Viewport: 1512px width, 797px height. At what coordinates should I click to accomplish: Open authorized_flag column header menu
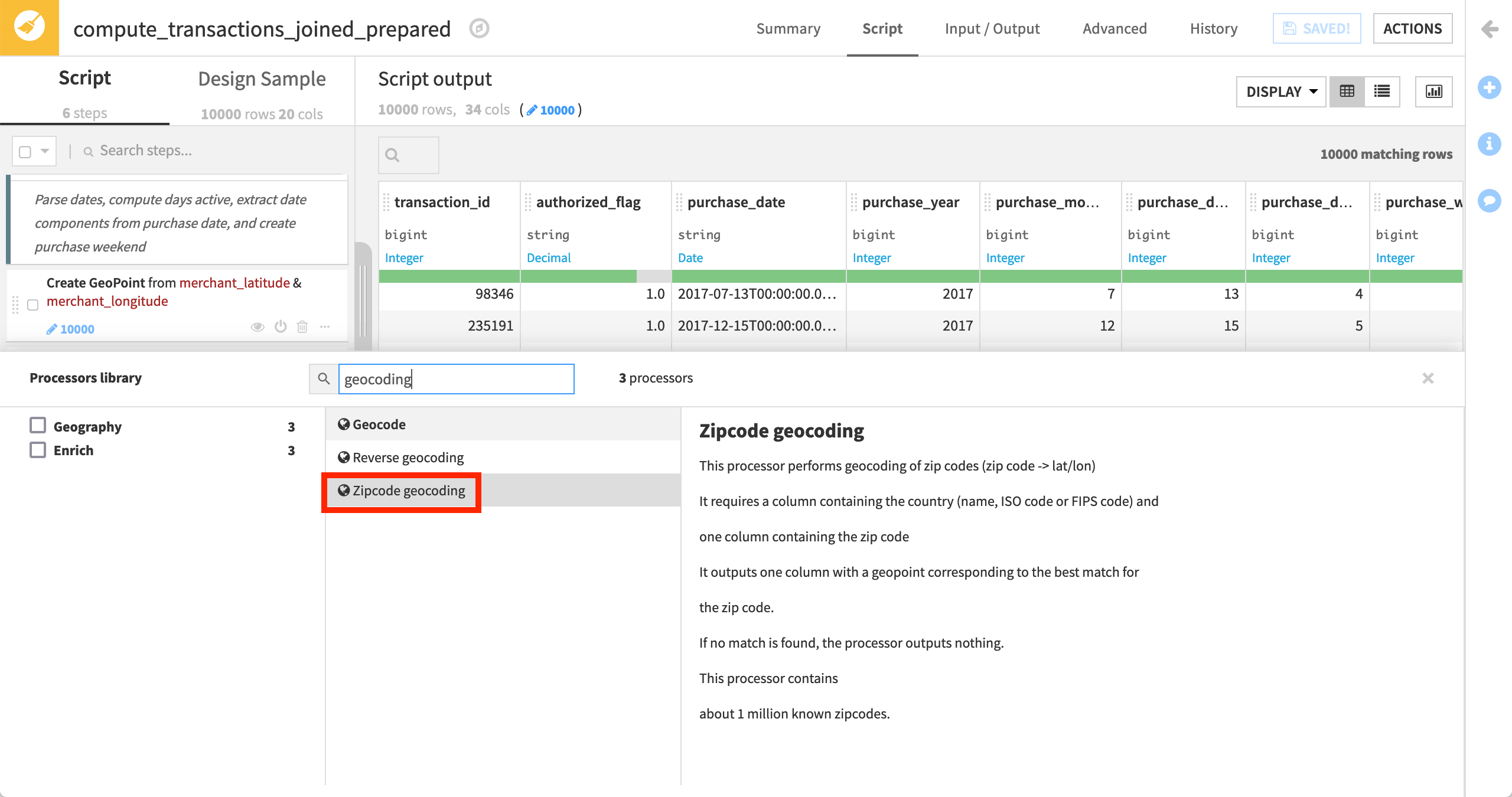tap(588, 202)
